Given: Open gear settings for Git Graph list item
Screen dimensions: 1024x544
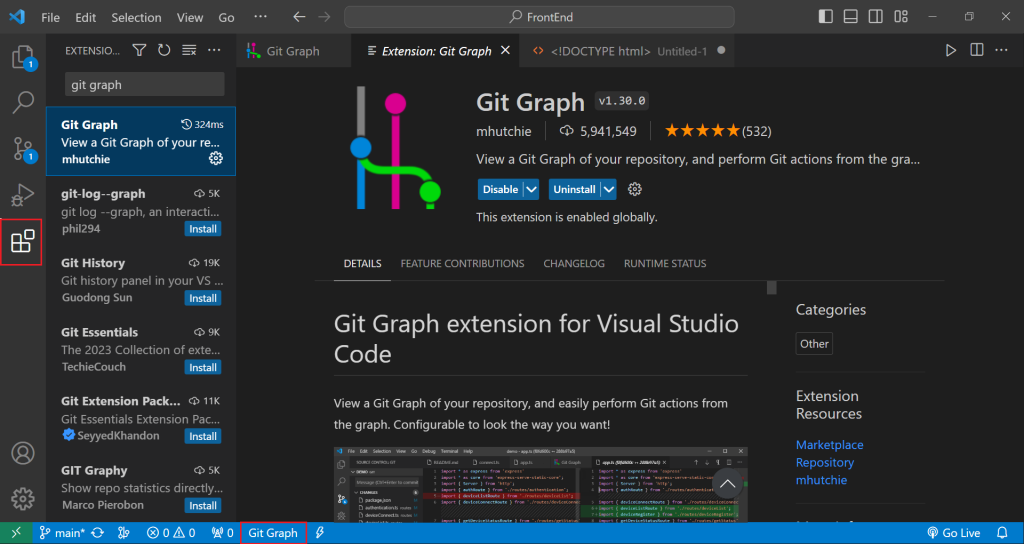Looking at the screenshot, I should tap(216, 158).
